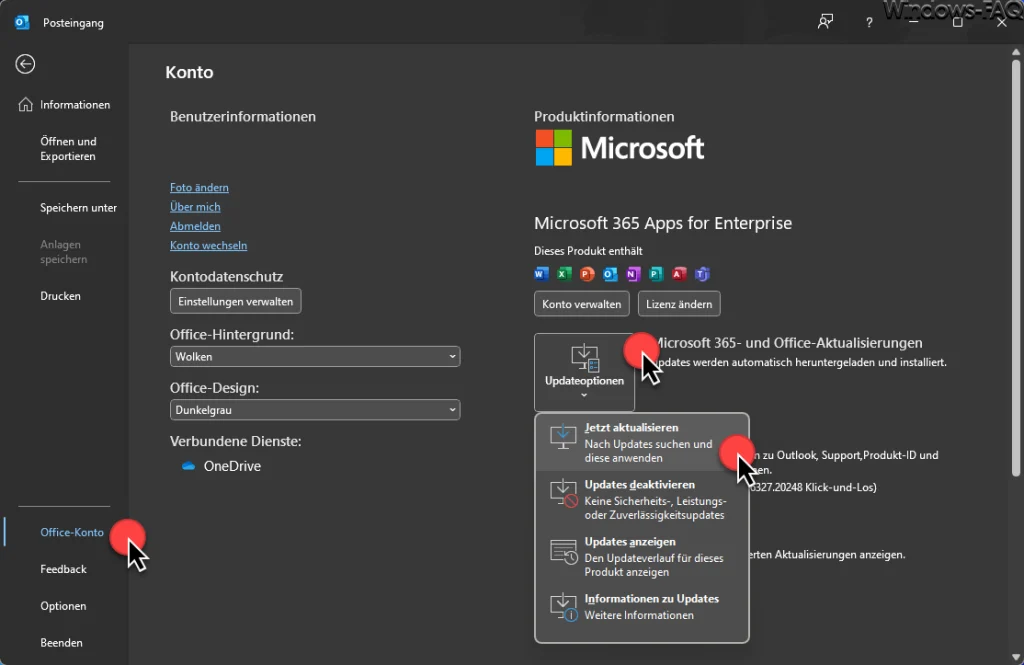Click the Outlook logo in title bar
The width and height of the screenshot is (1024, 665).
point(22,22)
